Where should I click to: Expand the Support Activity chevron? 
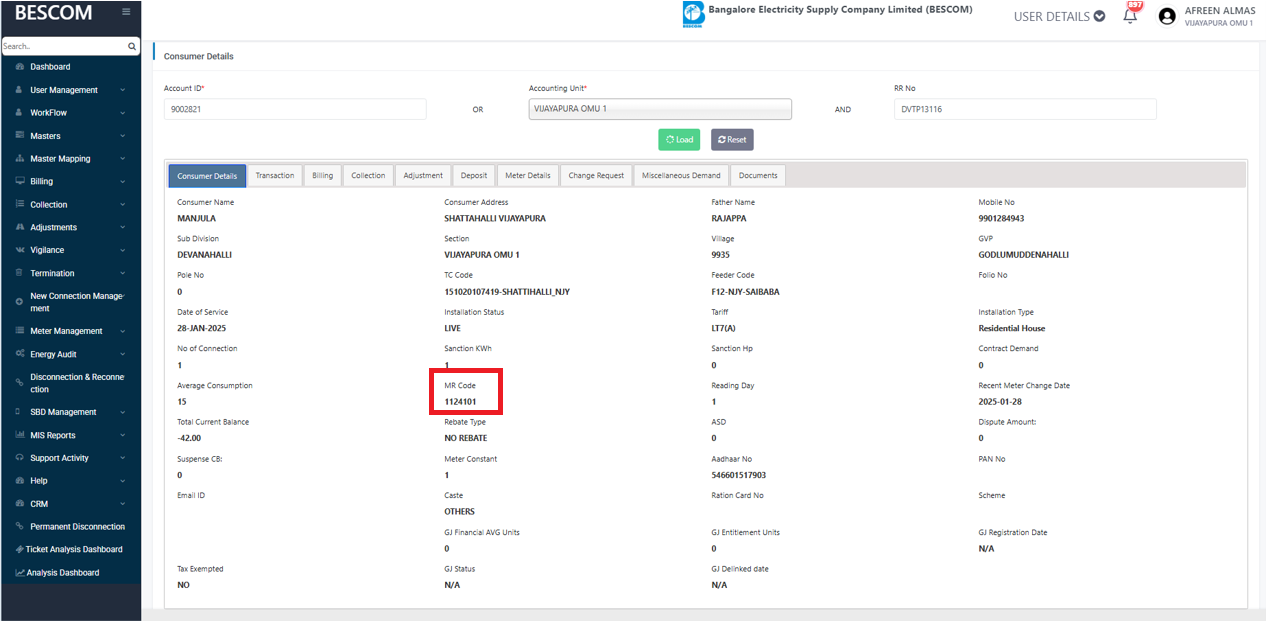[122, 458]
